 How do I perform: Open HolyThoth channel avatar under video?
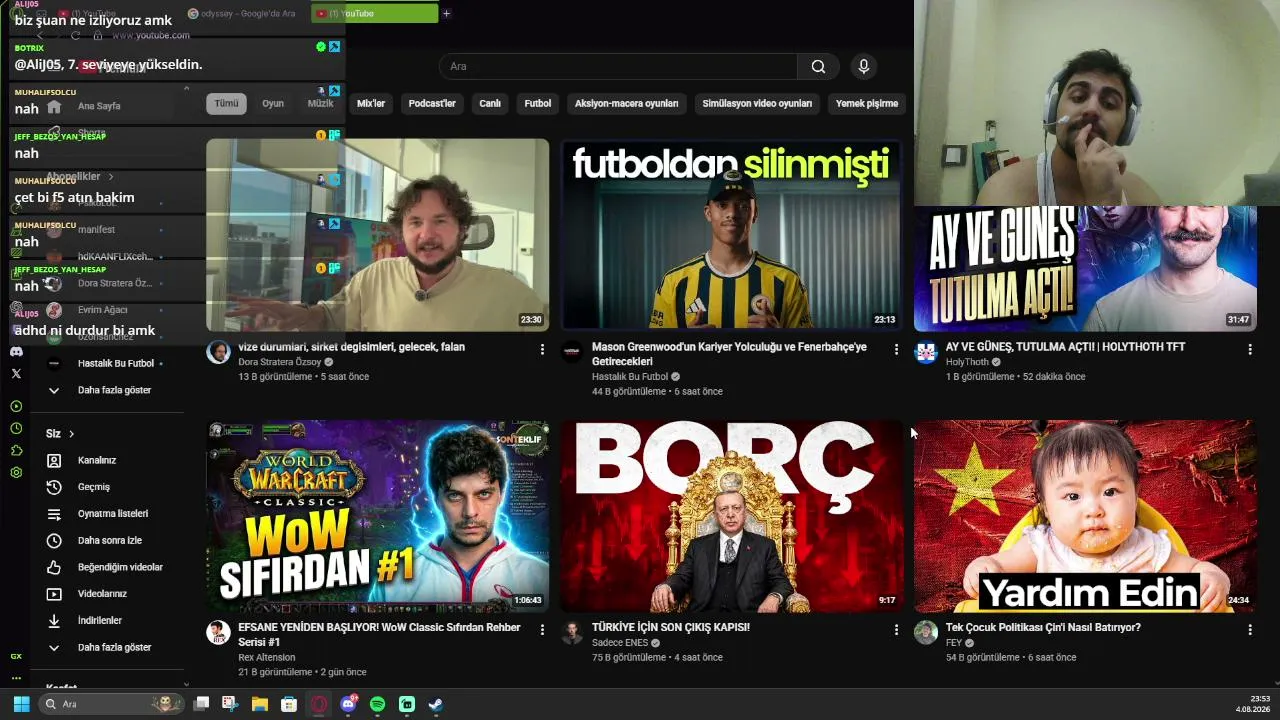[x=926, y=352]
